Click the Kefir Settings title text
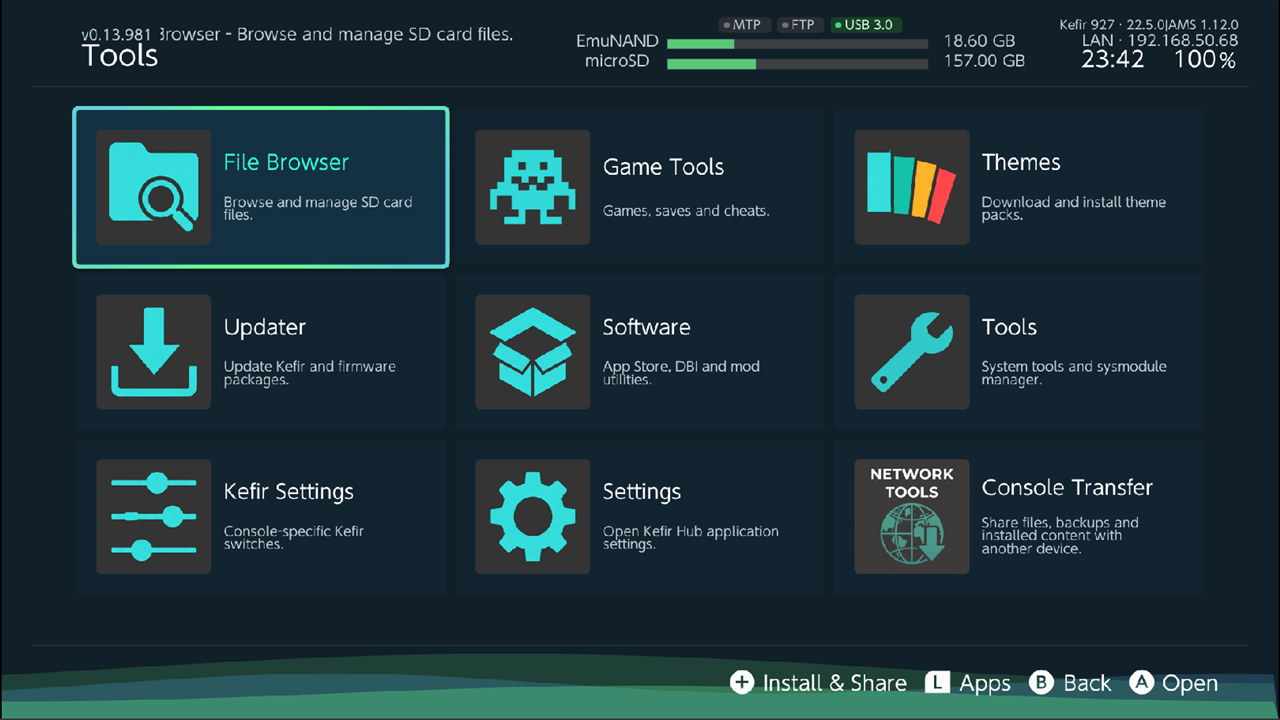The width and height of the screenshot is (1280, 720). coord(289,492)
